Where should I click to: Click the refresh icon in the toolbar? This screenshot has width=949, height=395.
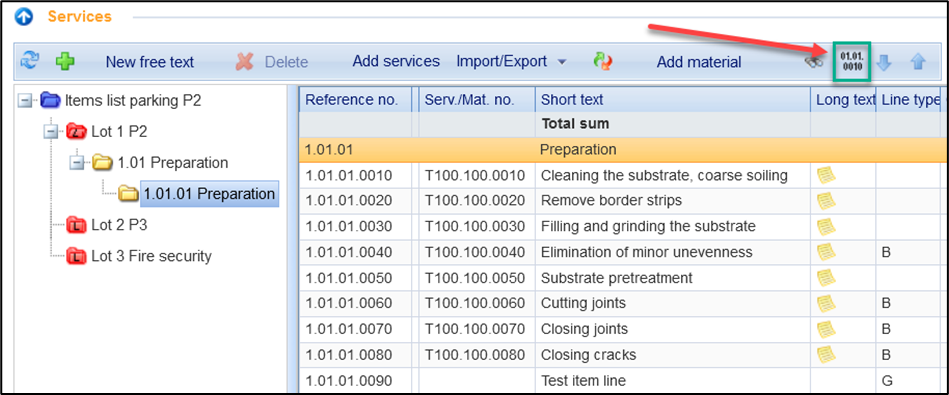(29, 61)
